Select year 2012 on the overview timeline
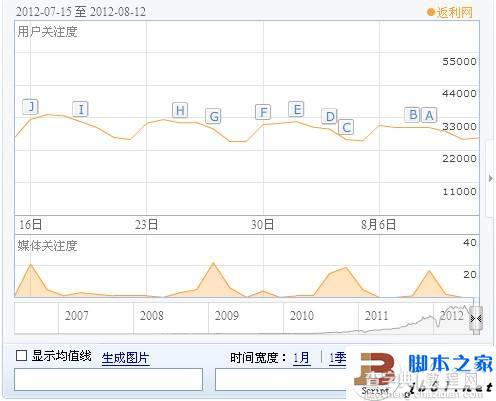 point(452,315)
